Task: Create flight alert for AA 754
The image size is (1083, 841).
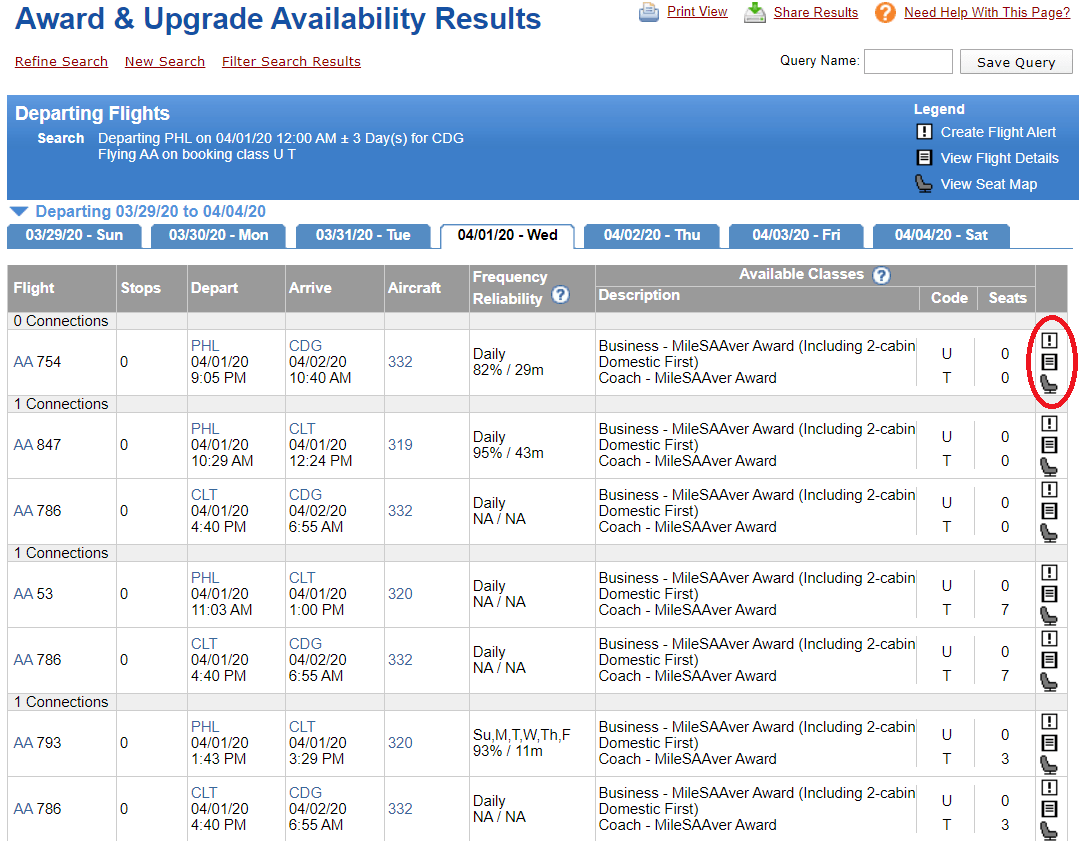Action: [1049, 340]
